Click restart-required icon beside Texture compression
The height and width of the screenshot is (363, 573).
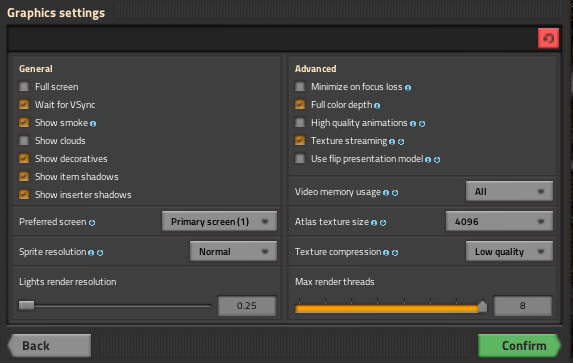pos(395,253)
